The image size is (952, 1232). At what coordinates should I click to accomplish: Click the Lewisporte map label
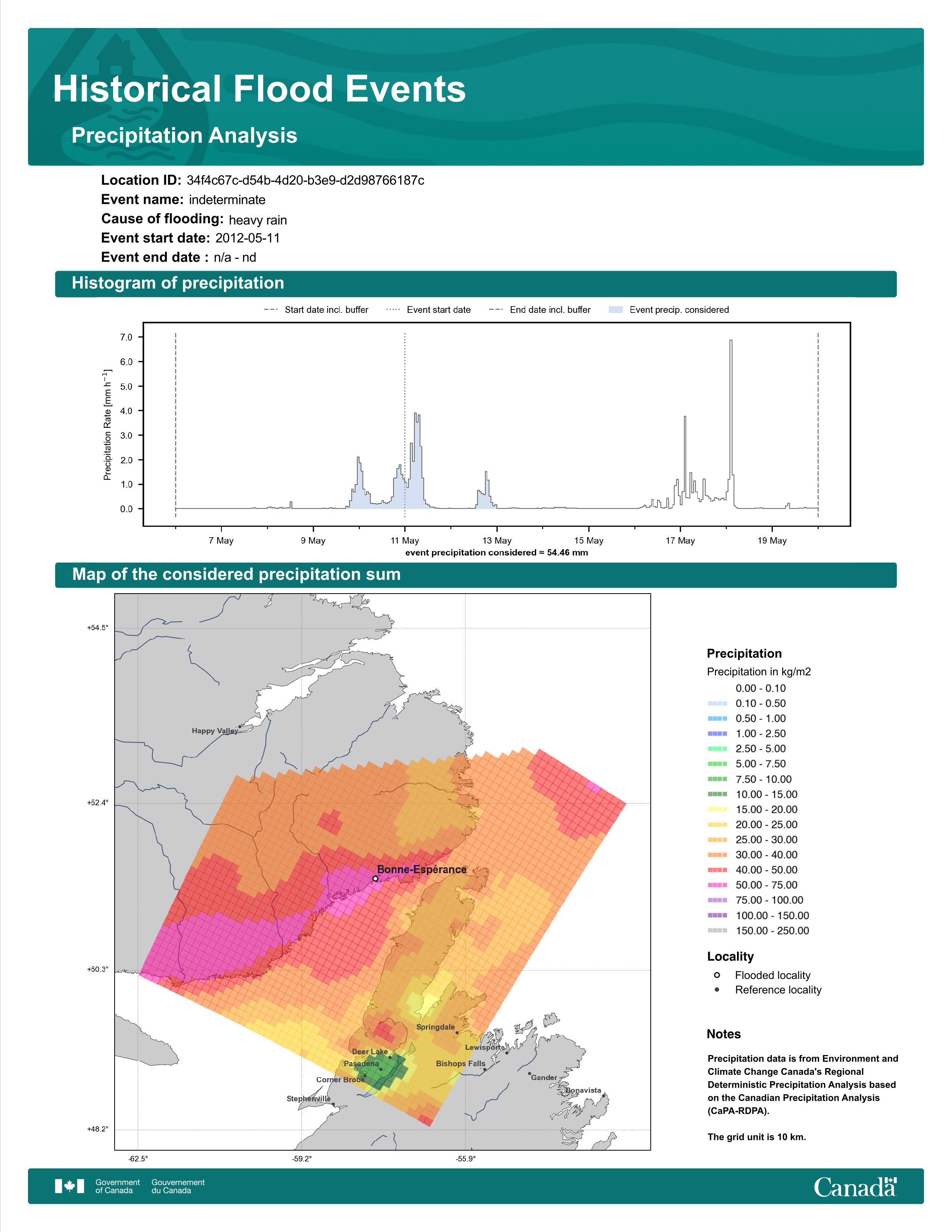(485, 1047)
